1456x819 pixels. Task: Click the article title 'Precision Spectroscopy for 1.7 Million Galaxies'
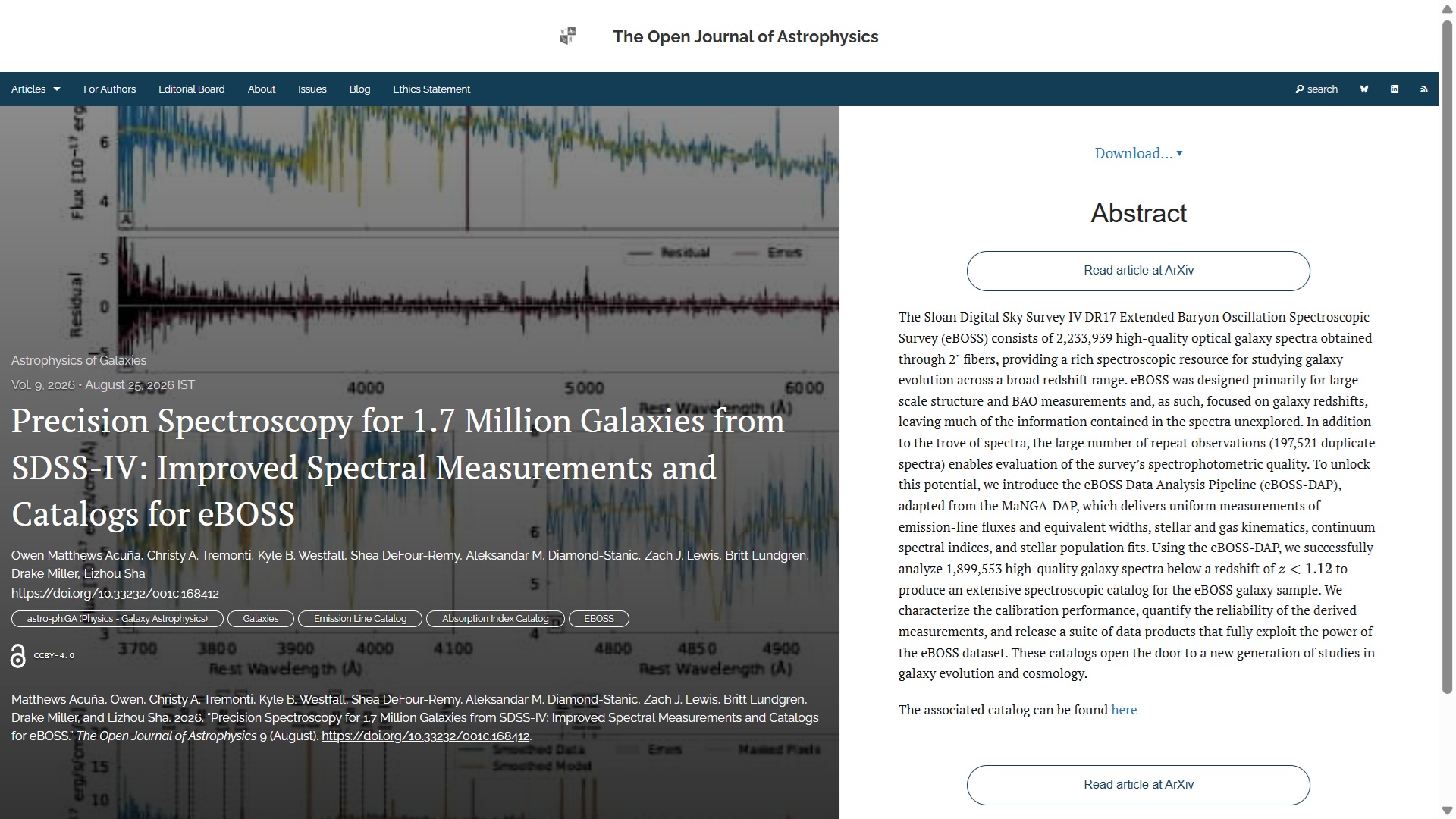398,467
